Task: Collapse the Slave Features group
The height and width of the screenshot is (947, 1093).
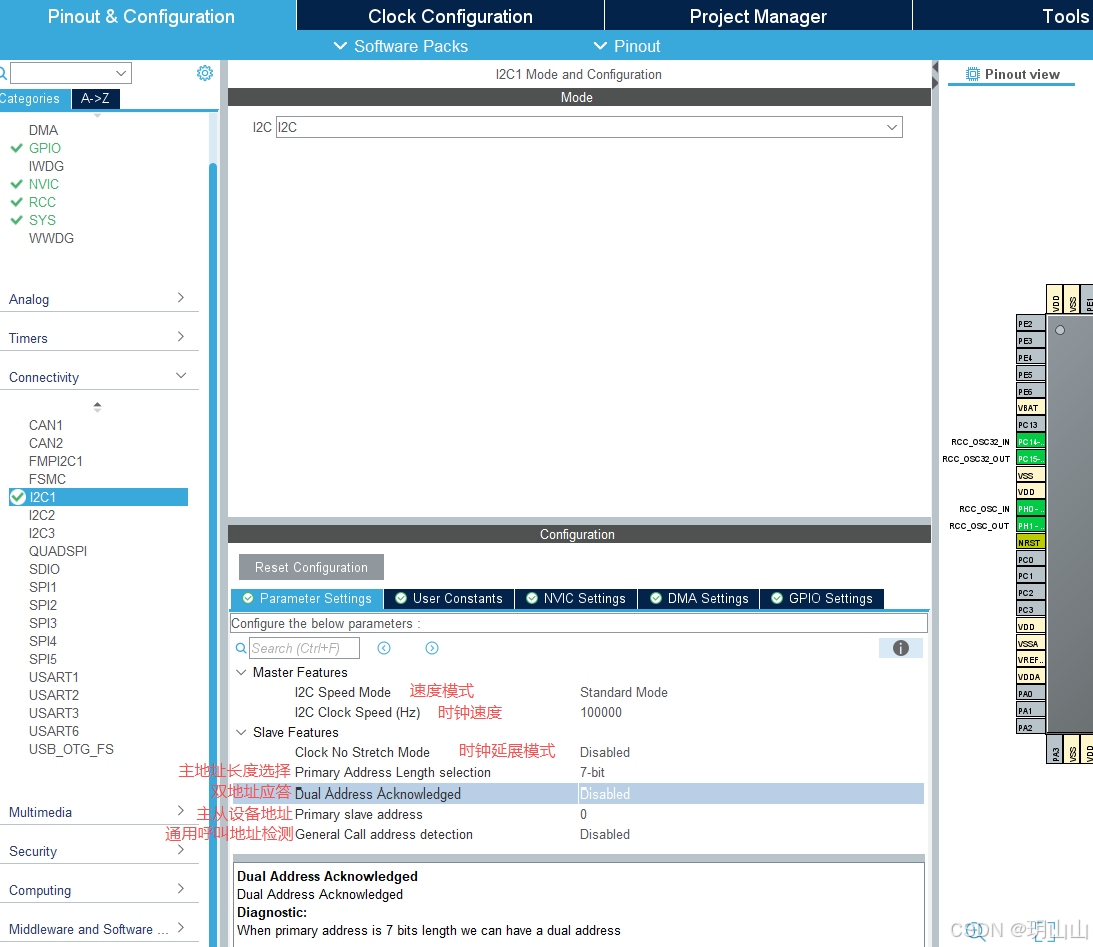Action: tap(241, 732)
